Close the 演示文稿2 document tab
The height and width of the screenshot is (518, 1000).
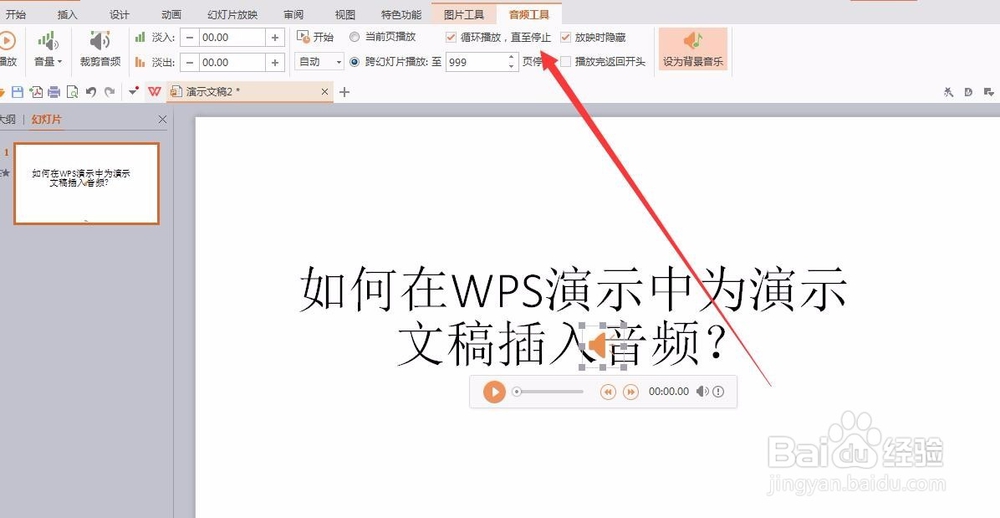[x=325, y=92]
